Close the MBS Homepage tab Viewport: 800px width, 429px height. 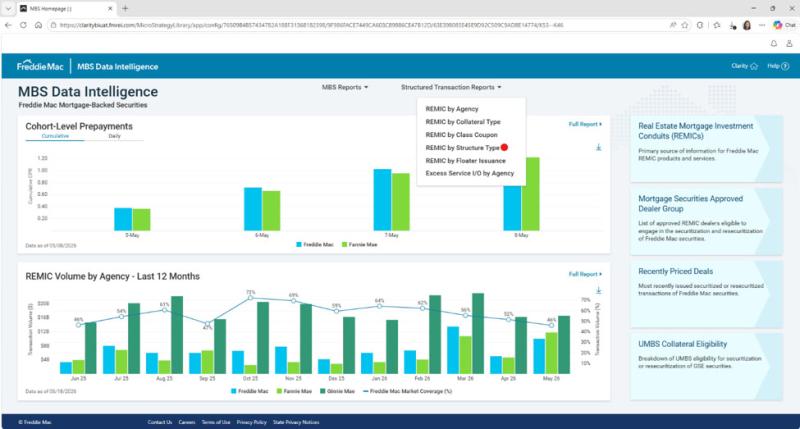(x=110, y=9)
